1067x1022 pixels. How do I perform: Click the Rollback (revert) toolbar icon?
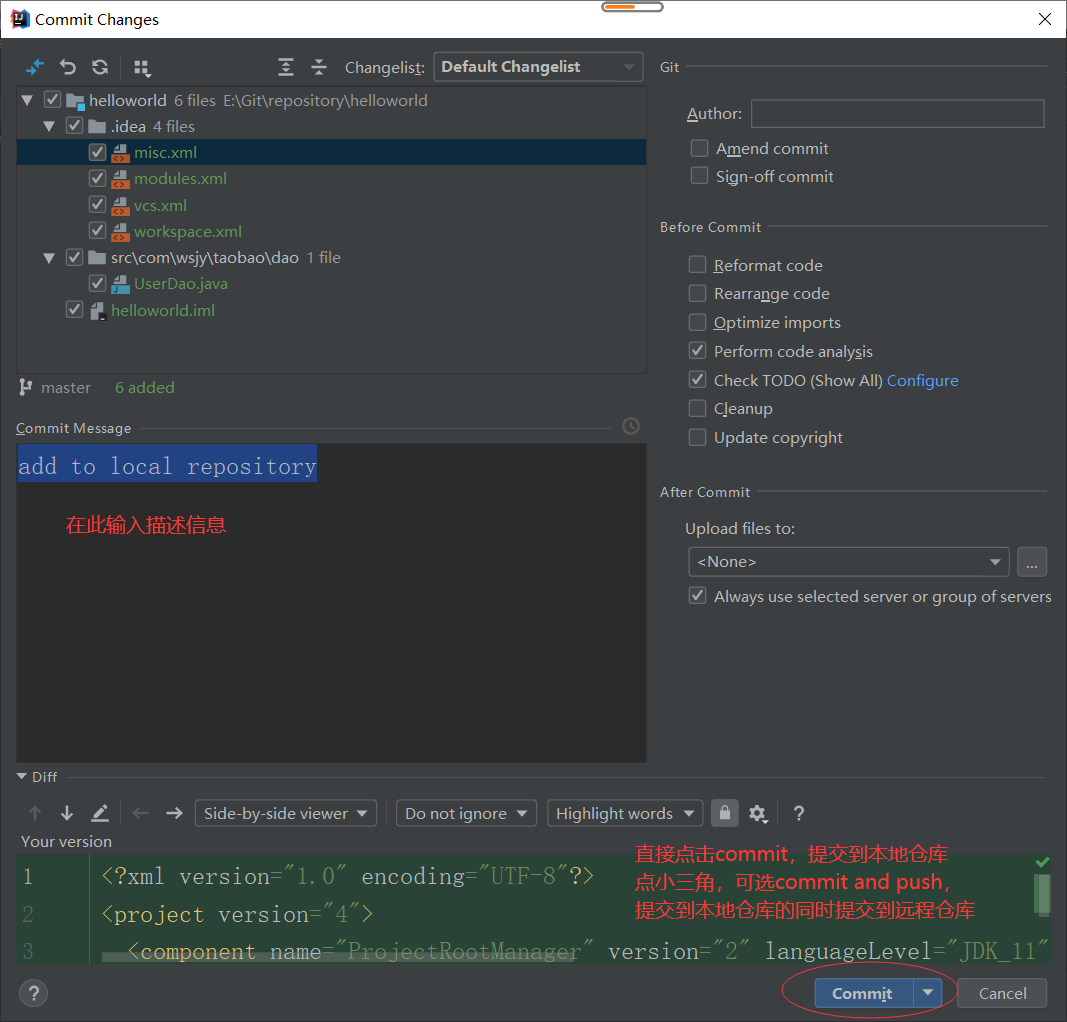click(x=67, y=67)
